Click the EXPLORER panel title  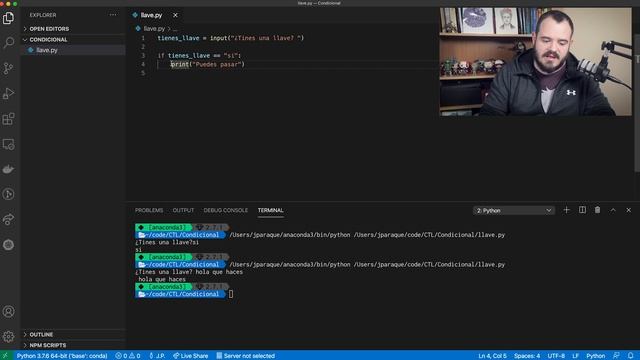43,15
